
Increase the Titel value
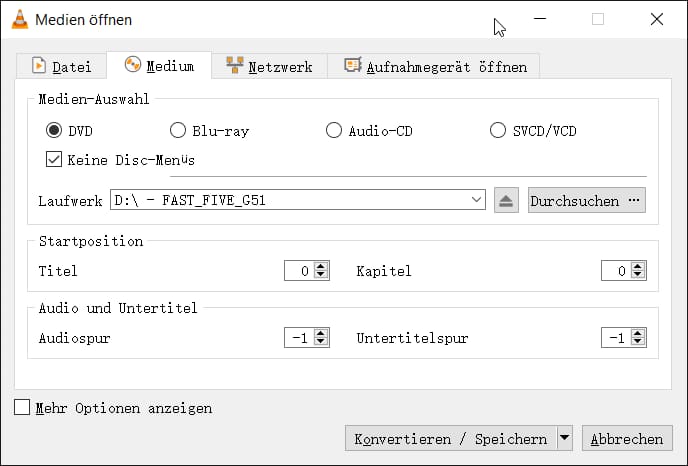pos(321,266)
